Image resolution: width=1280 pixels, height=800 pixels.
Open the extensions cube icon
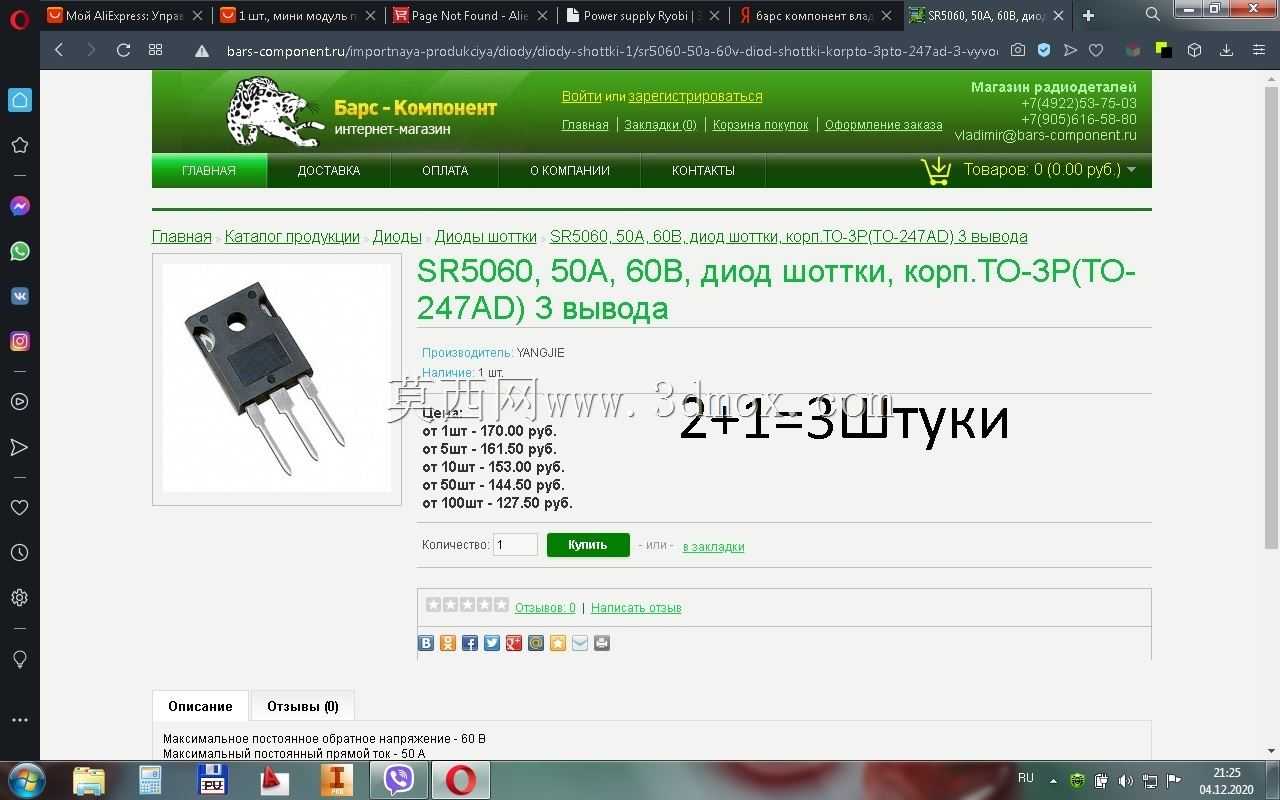(1194, 50)
